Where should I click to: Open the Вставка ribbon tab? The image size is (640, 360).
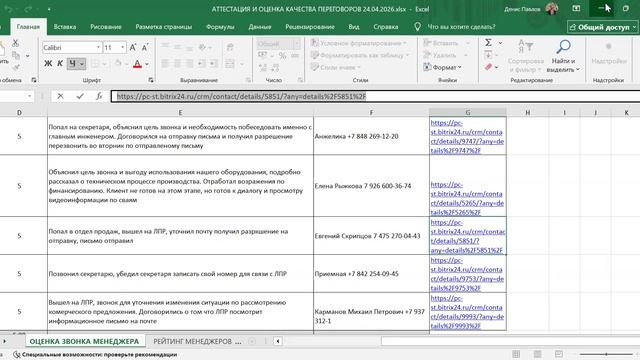[x=65, y=27]
